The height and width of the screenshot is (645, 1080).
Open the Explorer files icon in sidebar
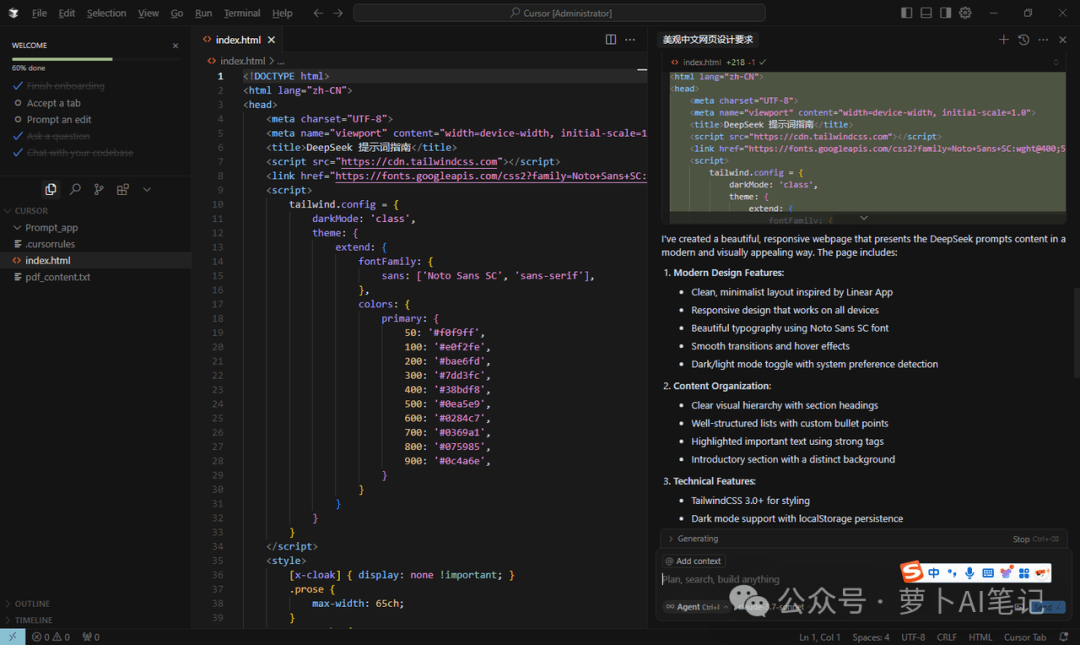coord(50,189)
